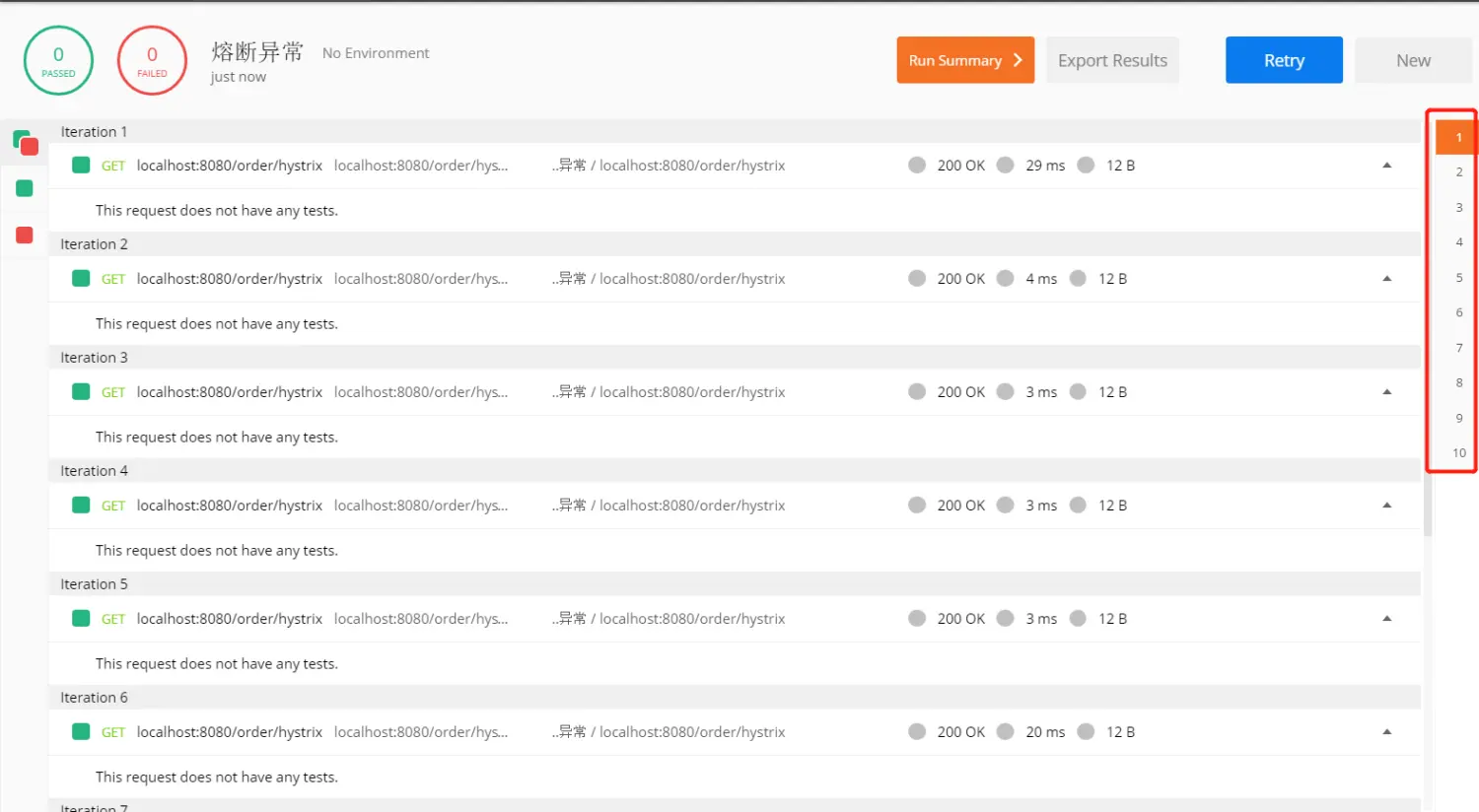Show all results using combined filter icon
1479x812 pixels.
[26, 143]
